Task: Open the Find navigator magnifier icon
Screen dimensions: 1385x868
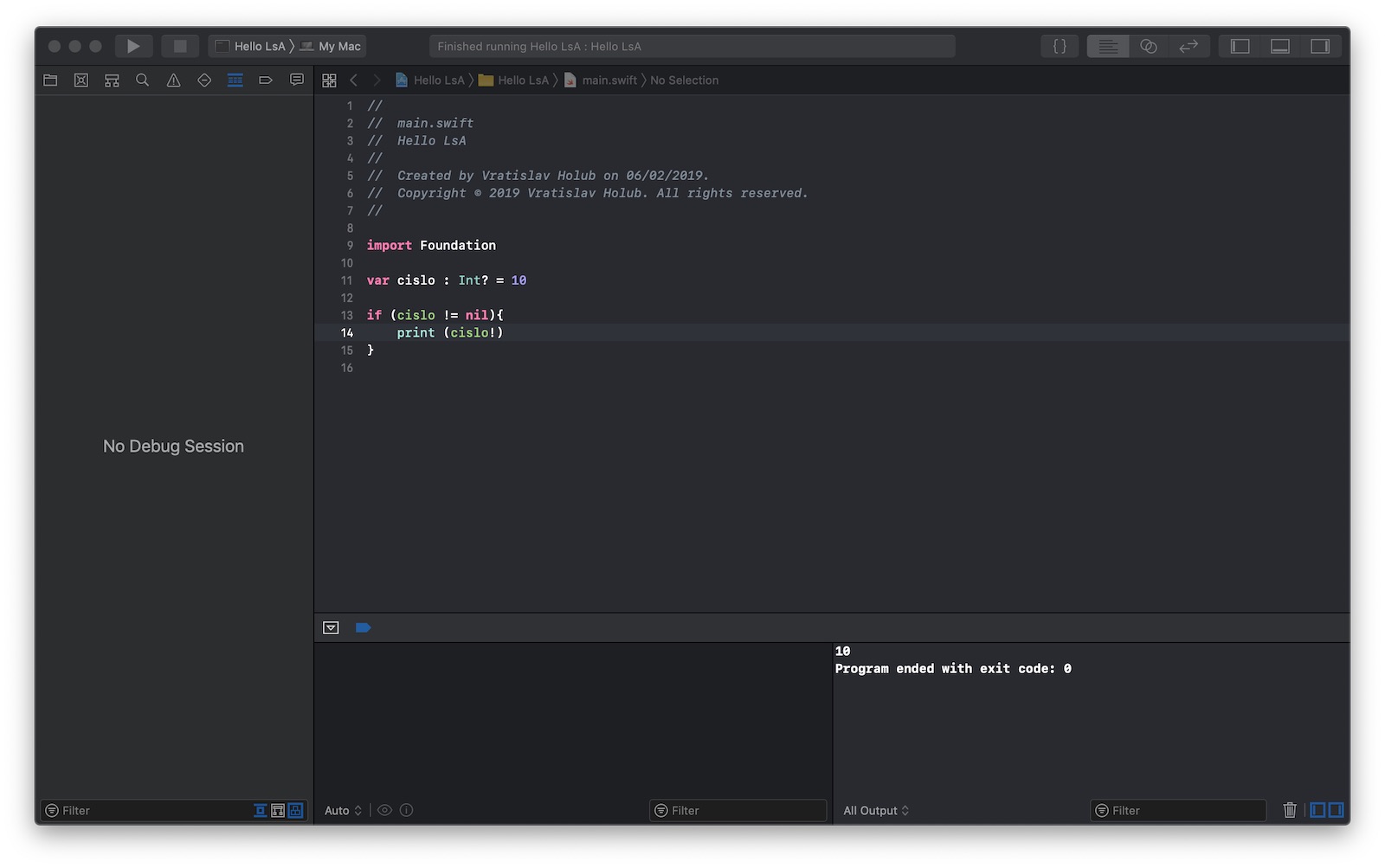Action: [143, 80]
